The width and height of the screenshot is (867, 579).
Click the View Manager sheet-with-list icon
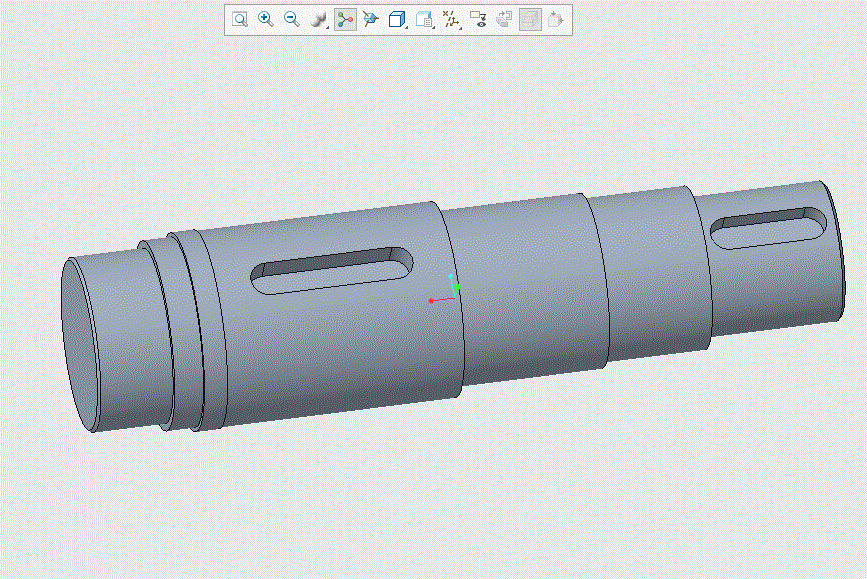point(424,20)
